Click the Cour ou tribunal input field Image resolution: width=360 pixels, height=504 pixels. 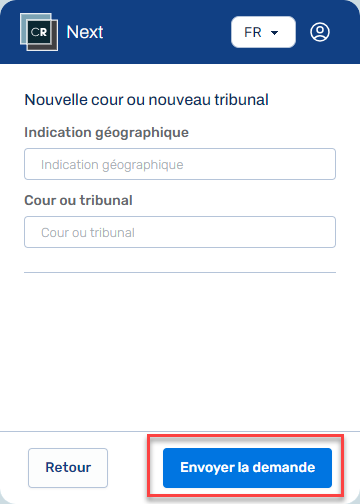180,232
